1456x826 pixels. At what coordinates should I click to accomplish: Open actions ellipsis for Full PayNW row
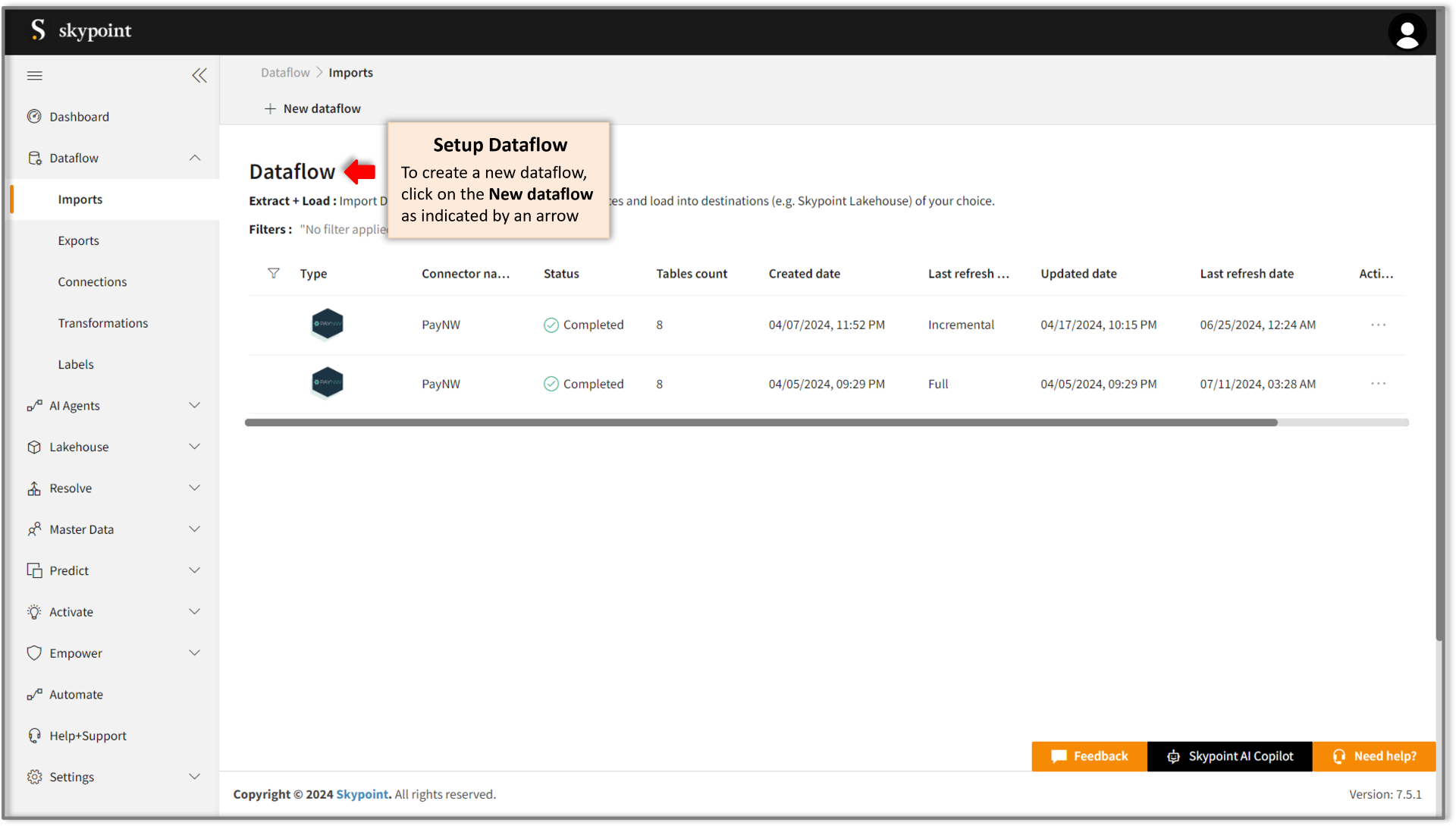[1378, 384]
